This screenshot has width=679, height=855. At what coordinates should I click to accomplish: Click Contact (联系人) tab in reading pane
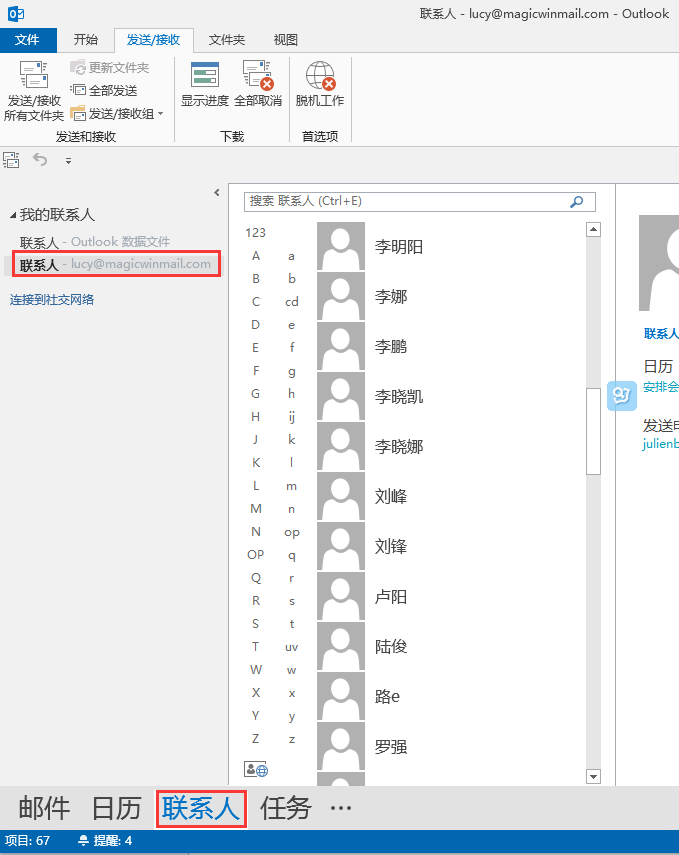coord(661,333)
